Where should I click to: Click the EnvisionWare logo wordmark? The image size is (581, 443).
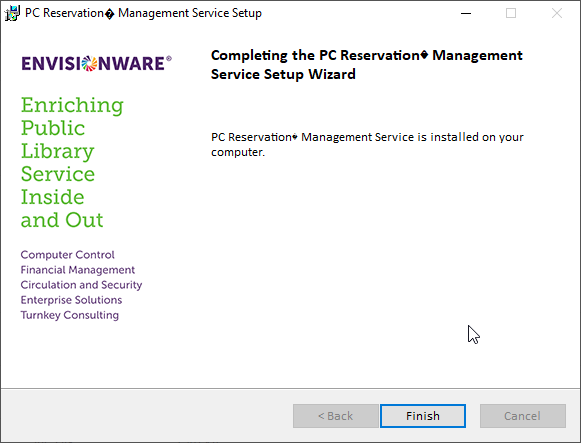pos(96,63)
